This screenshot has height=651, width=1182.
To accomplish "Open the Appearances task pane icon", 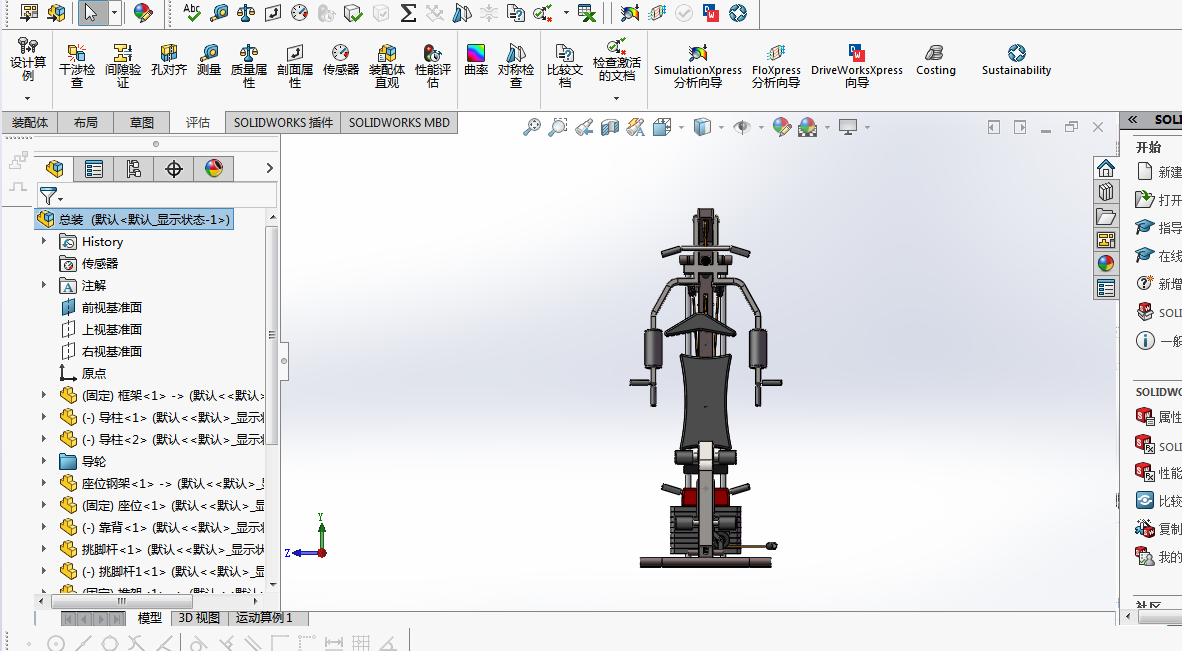I will click(1106, 263).
